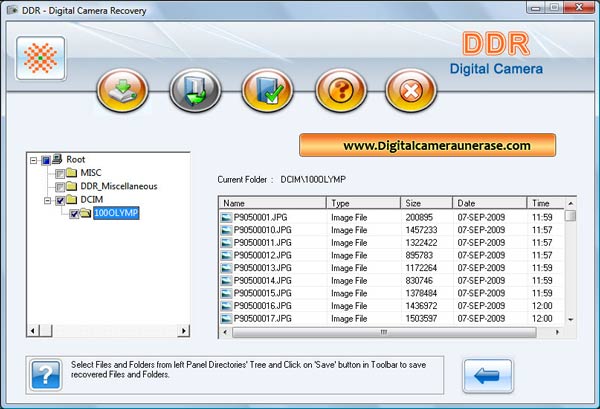Select file P90500012.JPG
Viewport: 600px width, 409px height.
262,255
